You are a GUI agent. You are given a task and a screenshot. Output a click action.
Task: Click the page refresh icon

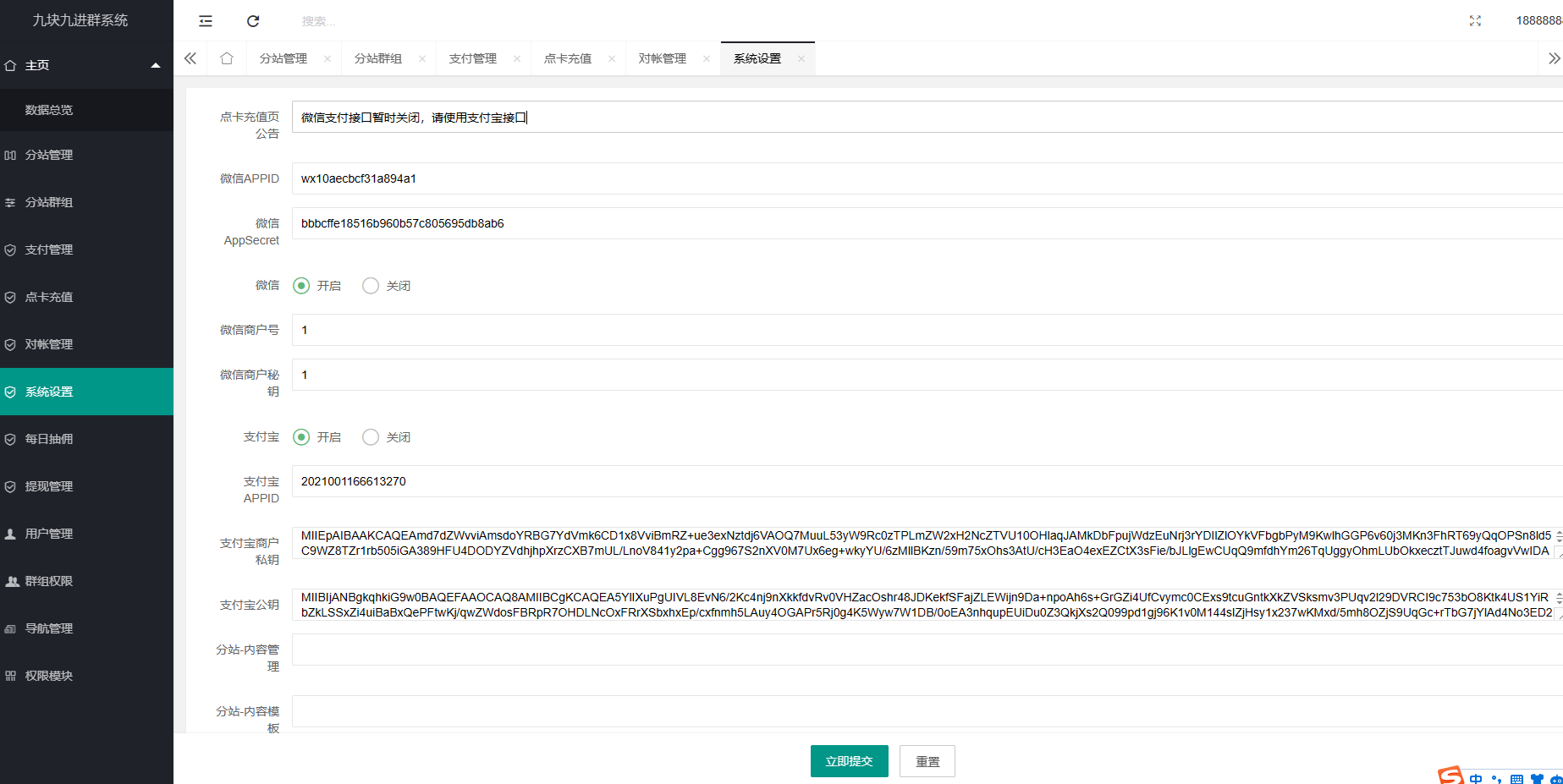pyautogui.click(x=253, y=21)
